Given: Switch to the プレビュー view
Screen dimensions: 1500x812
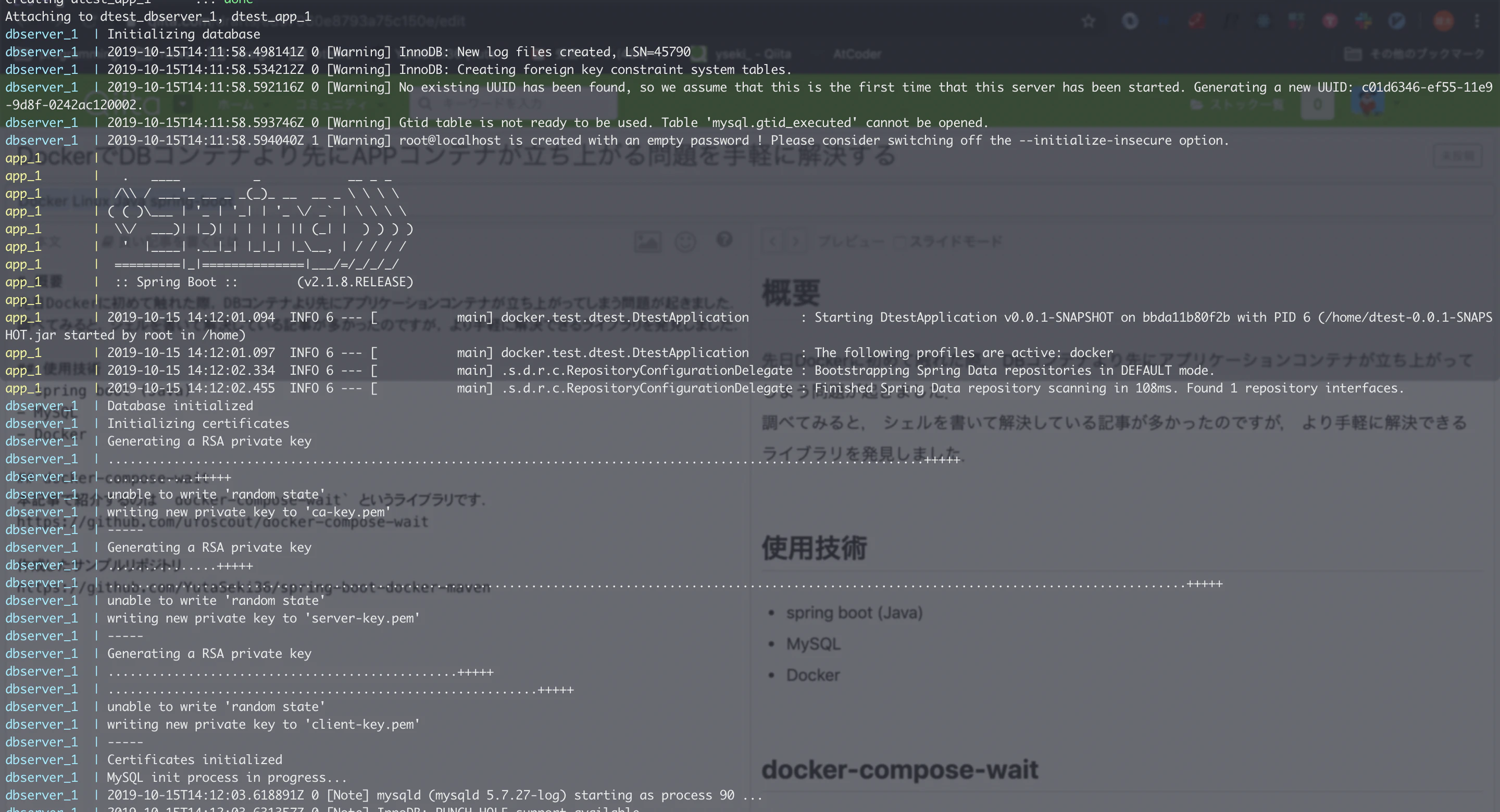Looking at the screenshot, I should click(x=852, y=241).
